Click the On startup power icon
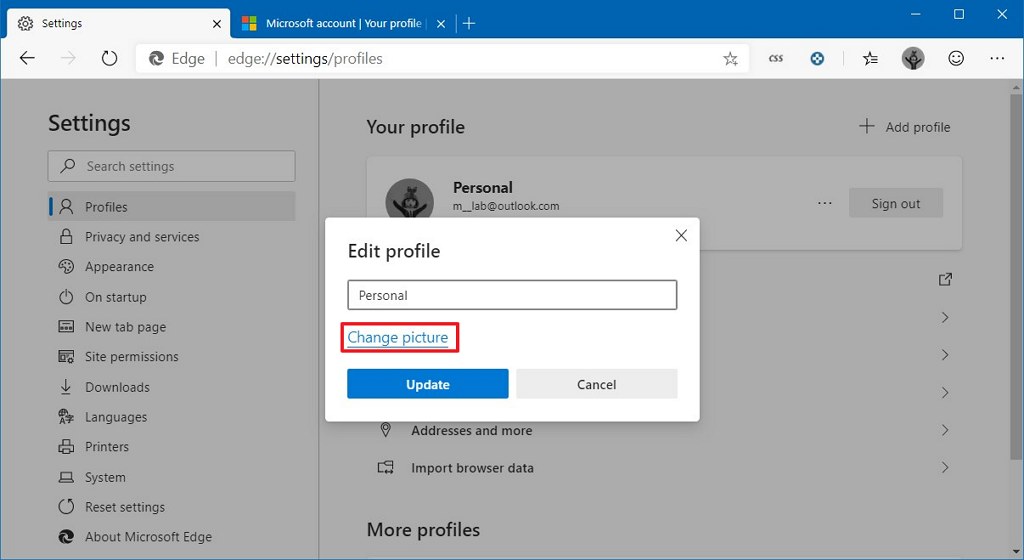Viewport: 1024px width, 560px height. 66,297
